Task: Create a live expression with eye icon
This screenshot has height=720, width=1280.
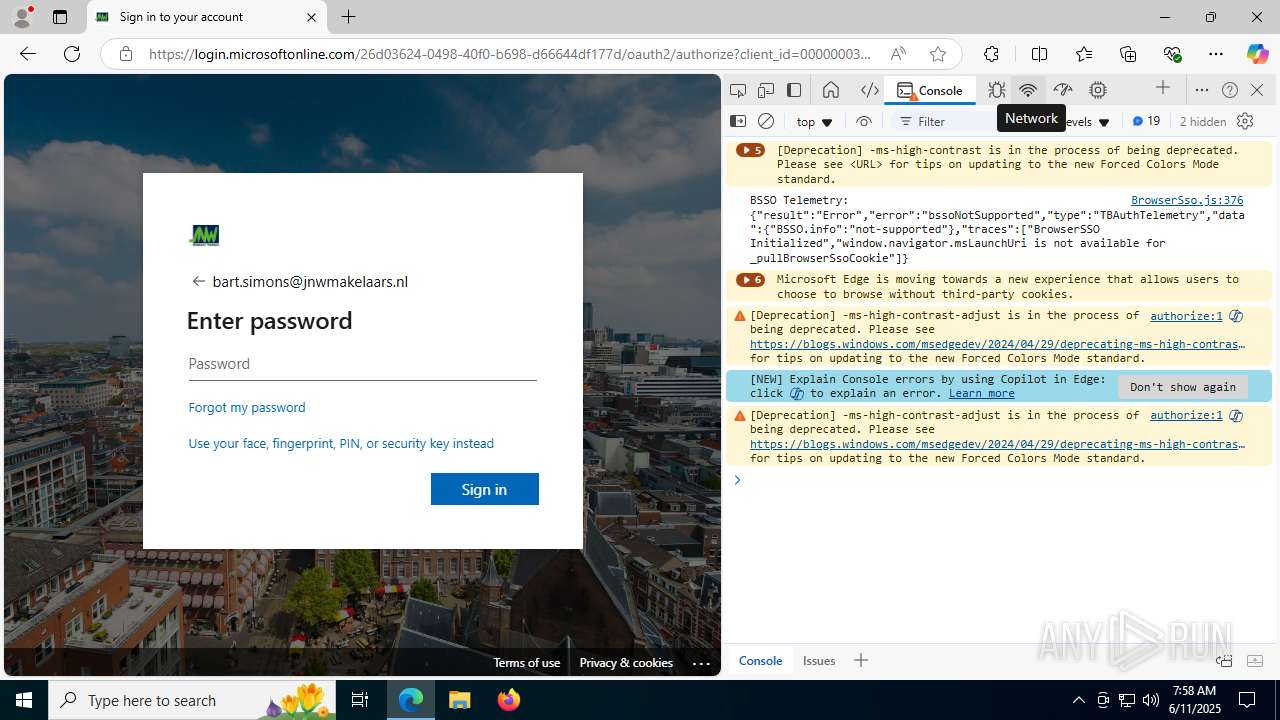Action: point(864,121)
